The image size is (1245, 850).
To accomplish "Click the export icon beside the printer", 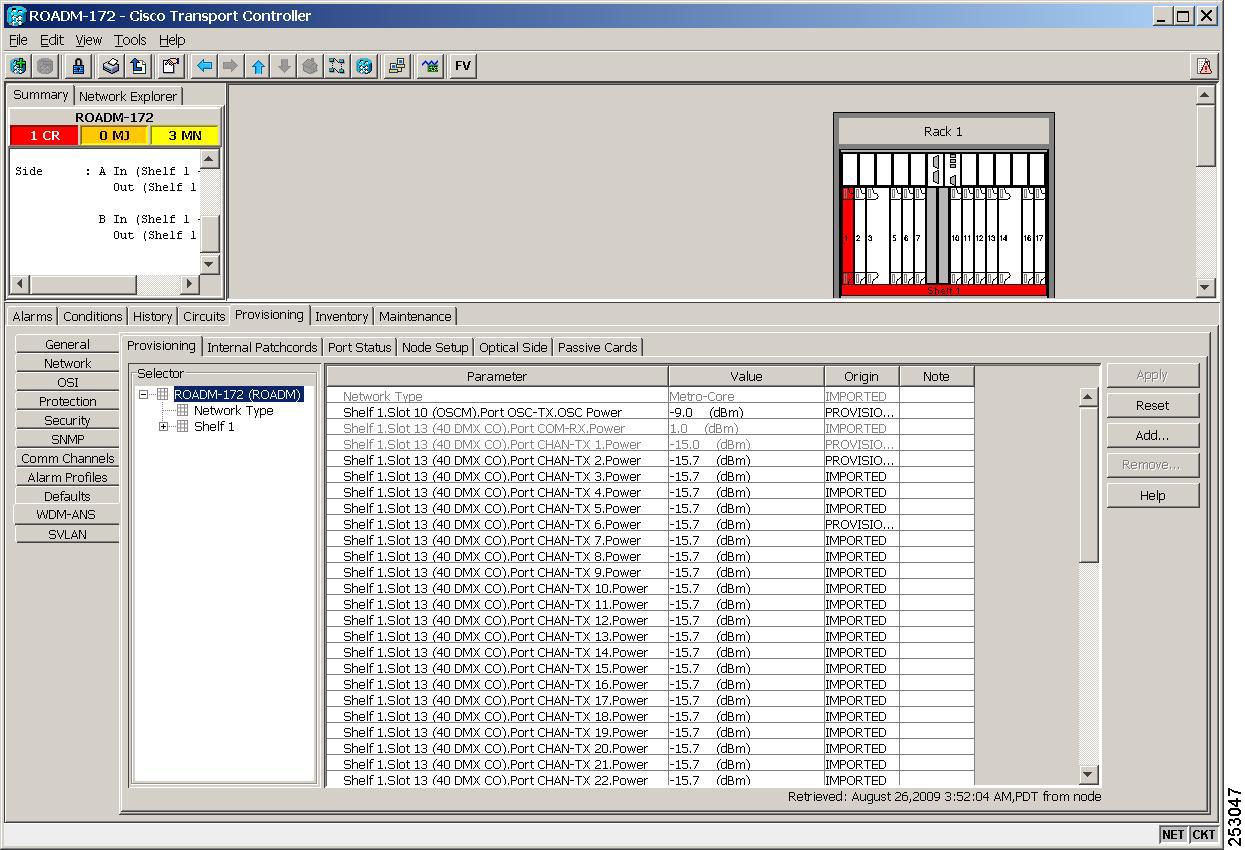I will [x=138, y=66].
